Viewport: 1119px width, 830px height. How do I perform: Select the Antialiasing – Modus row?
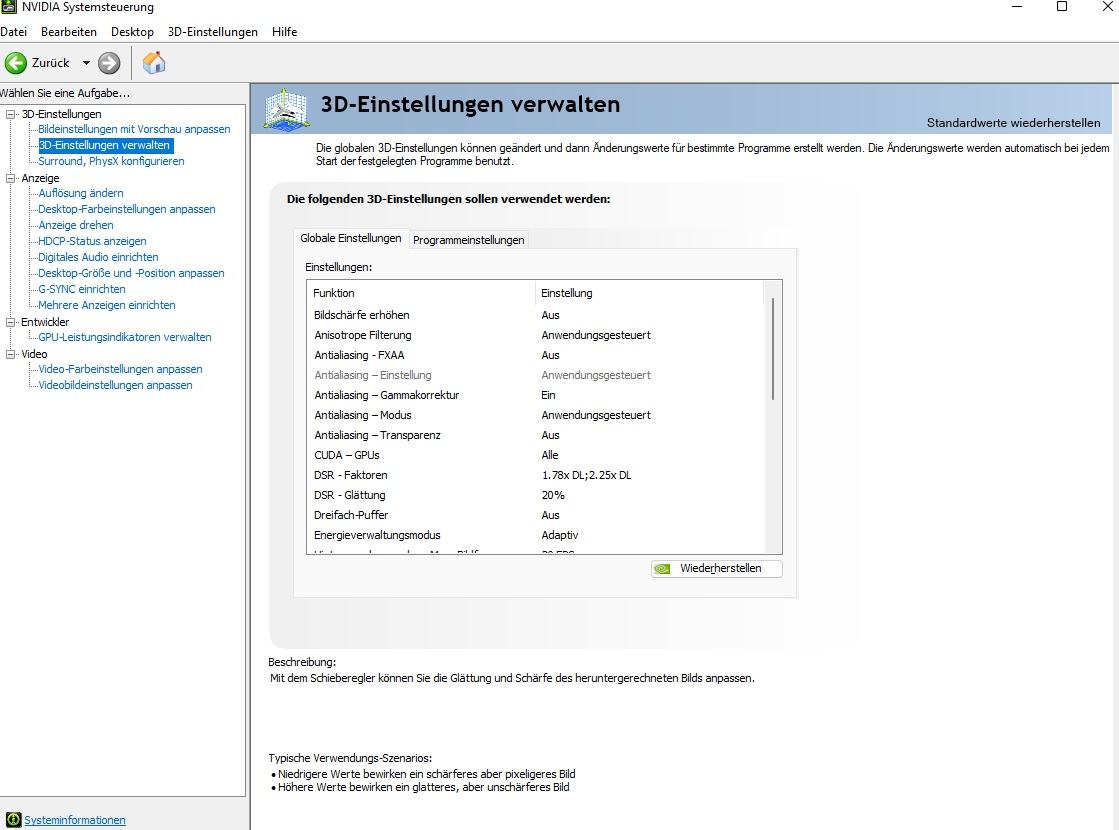coord(535,415)
